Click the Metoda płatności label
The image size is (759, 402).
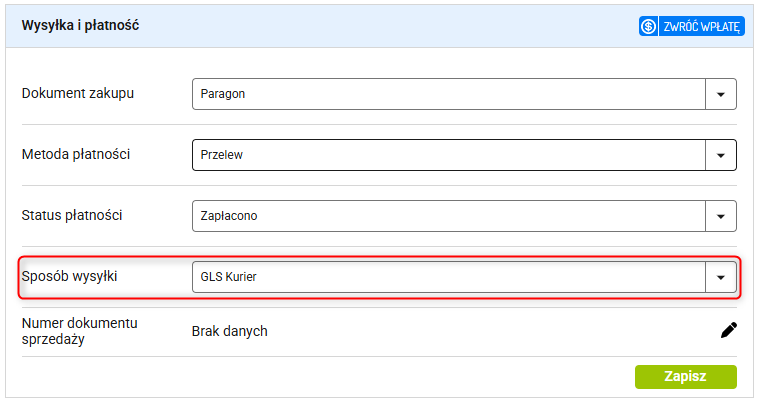click(x=76, y=154)
